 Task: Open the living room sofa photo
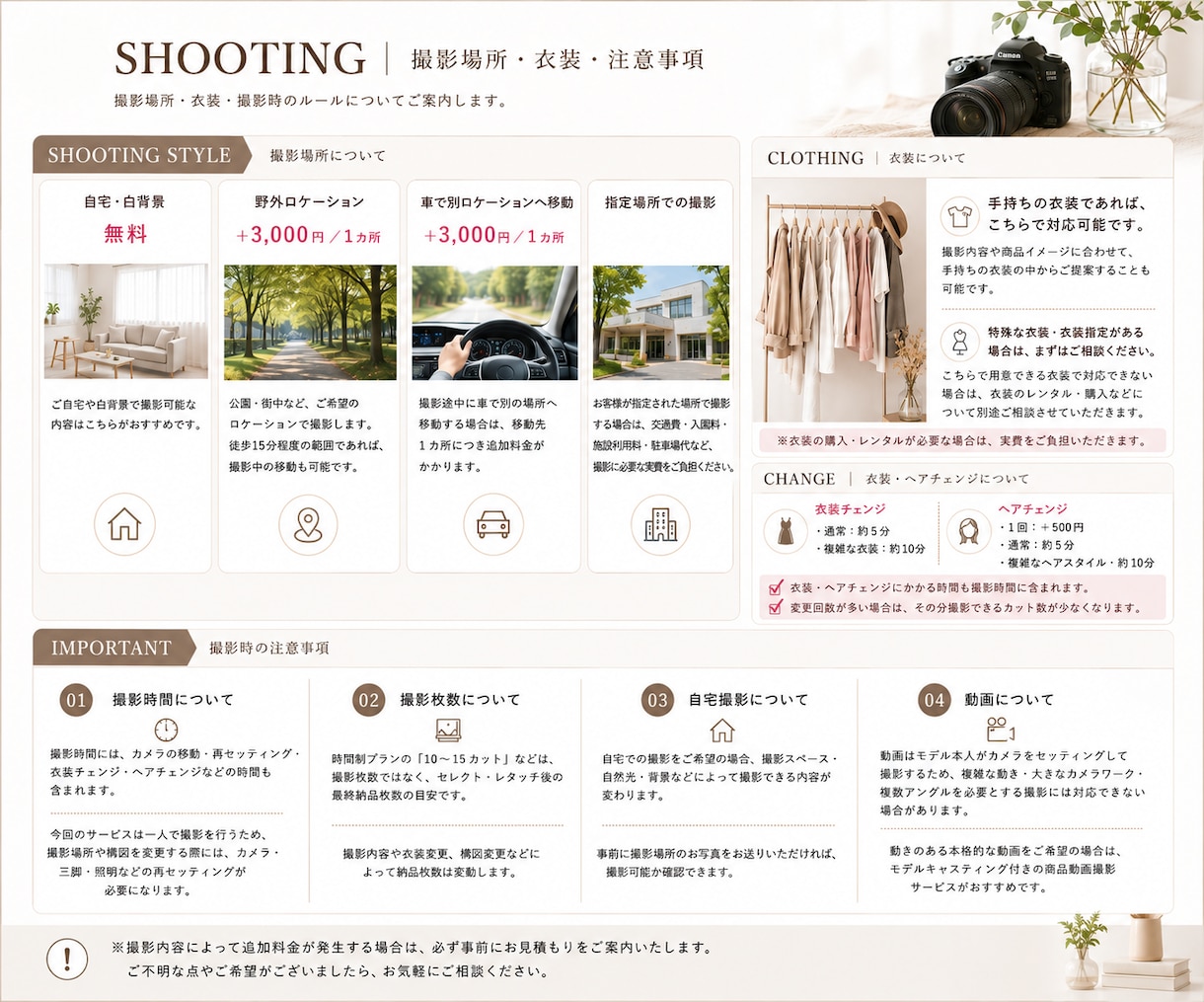click(x=126, y=322)
